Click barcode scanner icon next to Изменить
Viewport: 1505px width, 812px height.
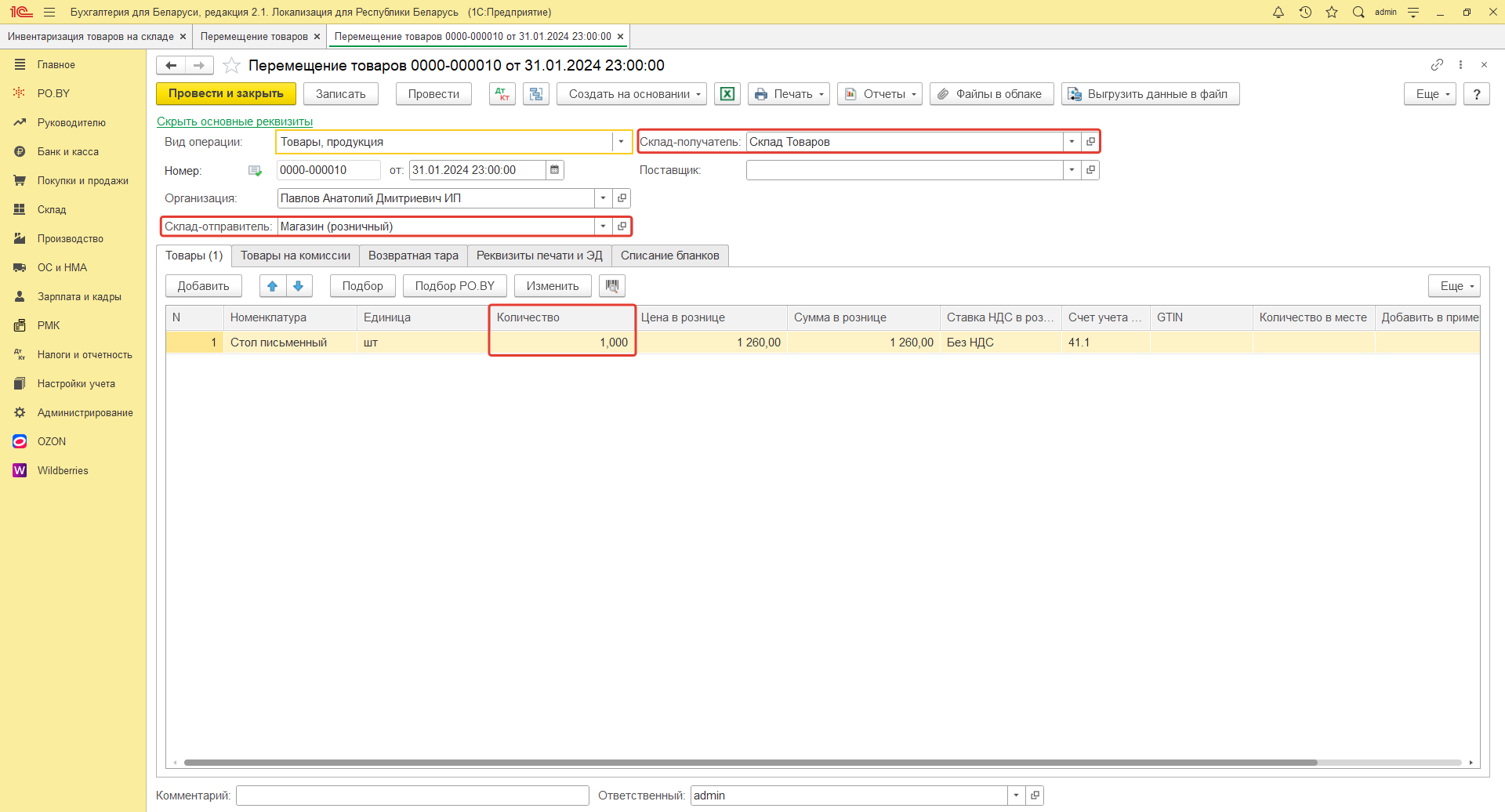click(612, 286)
